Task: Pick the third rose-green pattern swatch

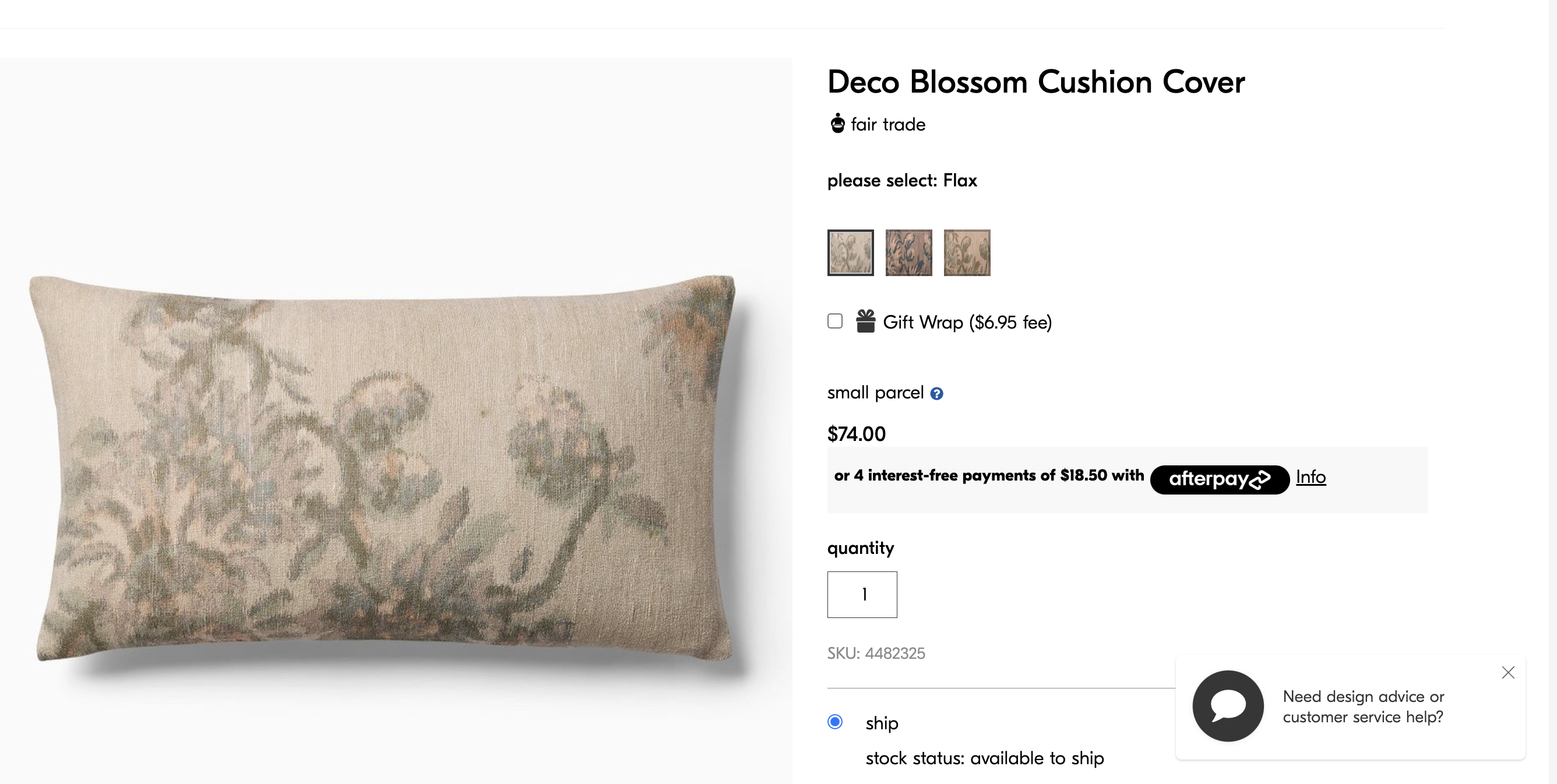Action: click(x=967, y=252)
